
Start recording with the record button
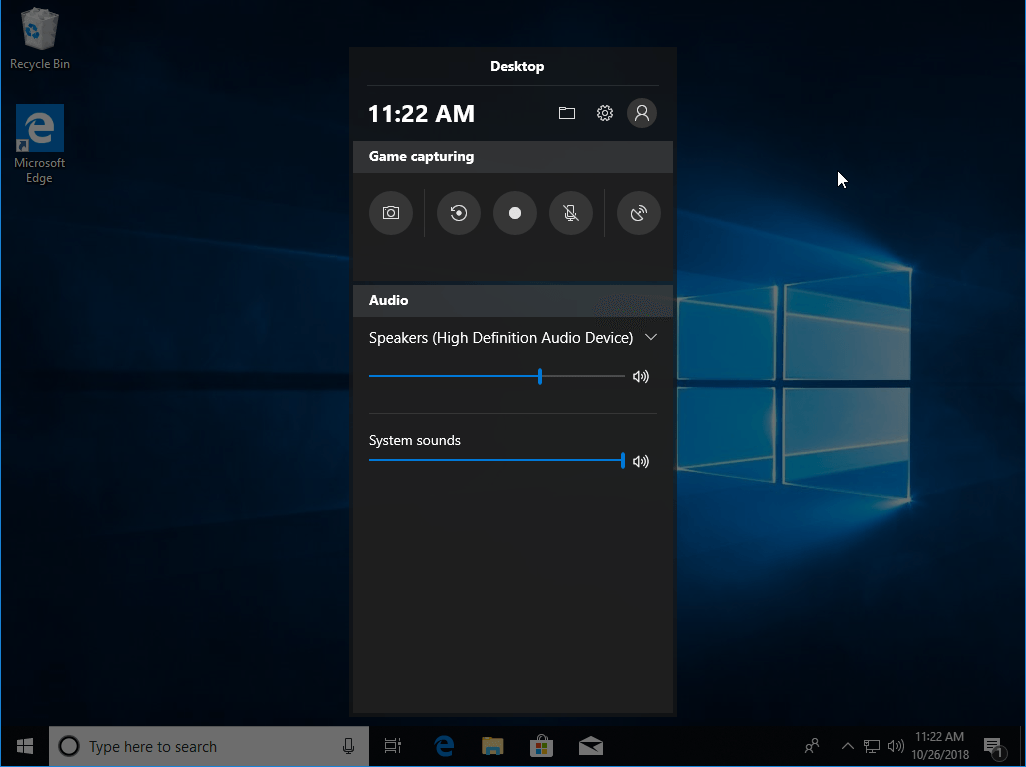pos(515,213)
